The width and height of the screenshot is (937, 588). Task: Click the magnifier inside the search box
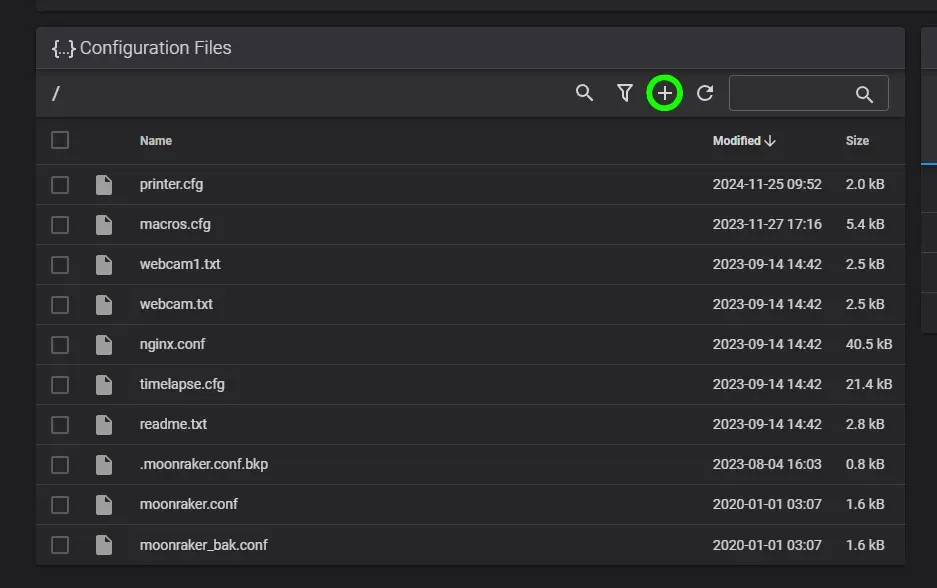tap(864, 94)
